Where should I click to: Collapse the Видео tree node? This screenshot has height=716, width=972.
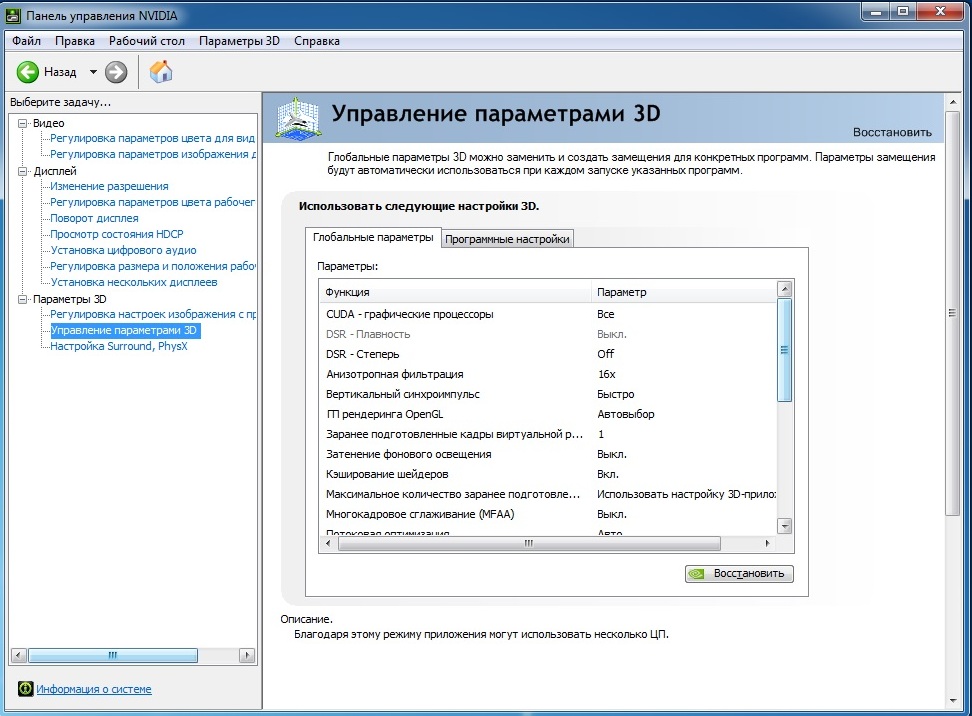[23, 123]
